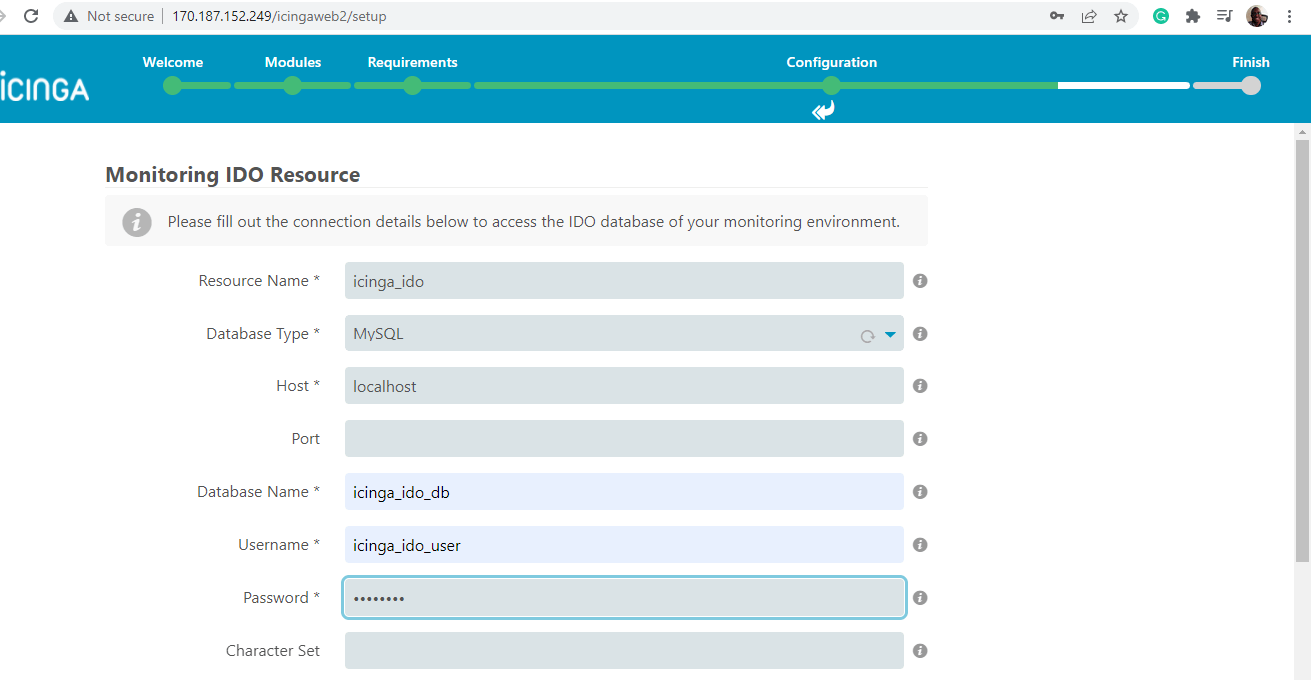Click the Database Name info icon

coord(920,492)
